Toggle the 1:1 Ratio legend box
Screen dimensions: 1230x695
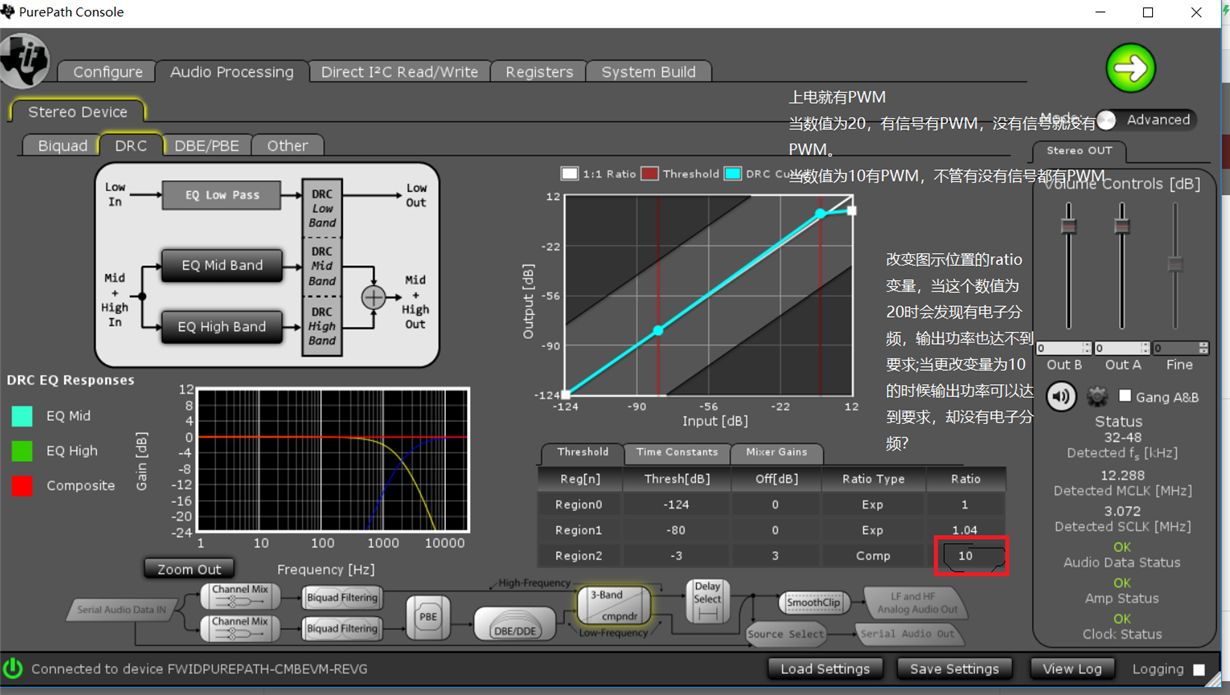coord(569,173)
